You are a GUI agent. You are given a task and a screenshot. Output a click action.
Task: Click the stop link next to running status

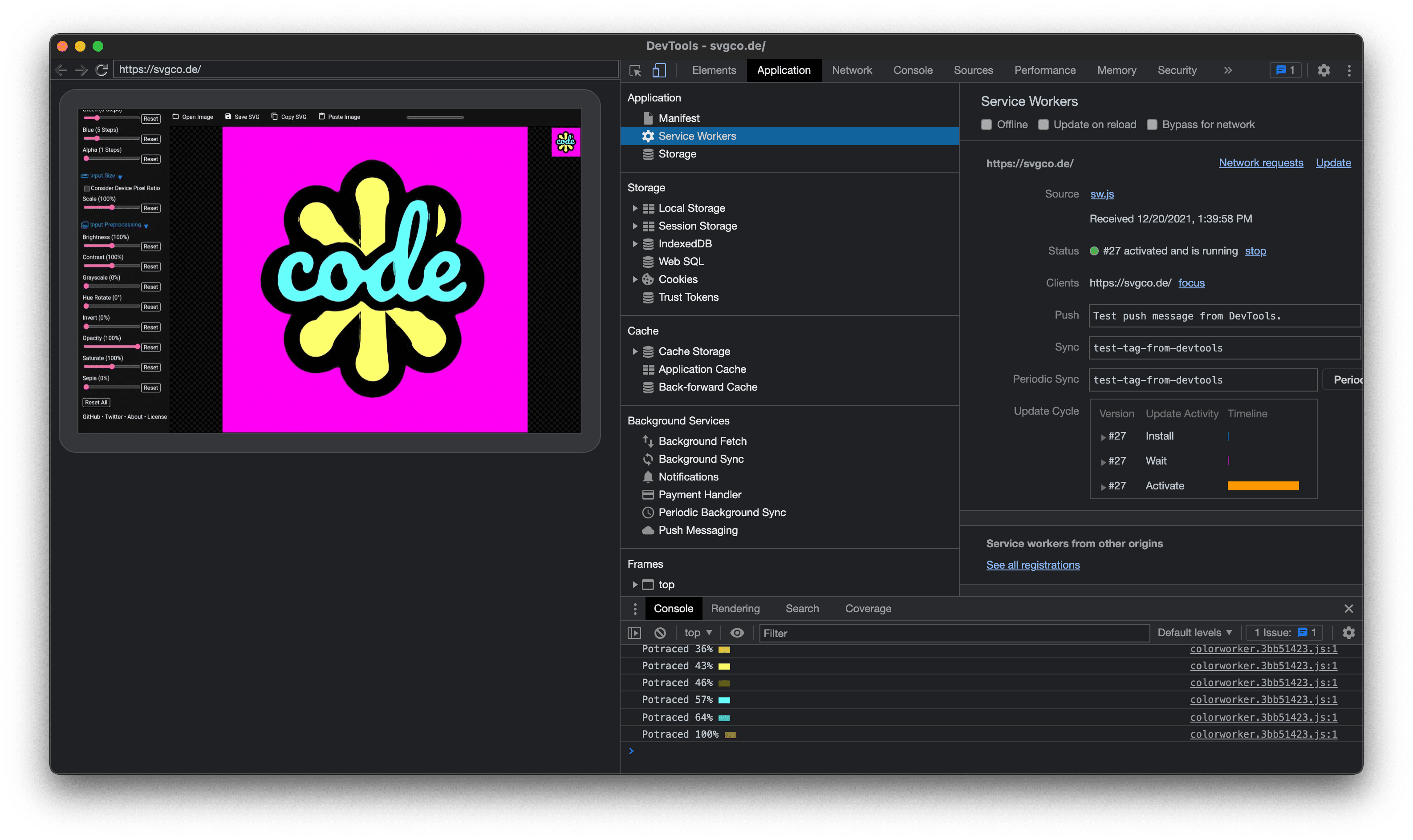(x=1255, y=250)
